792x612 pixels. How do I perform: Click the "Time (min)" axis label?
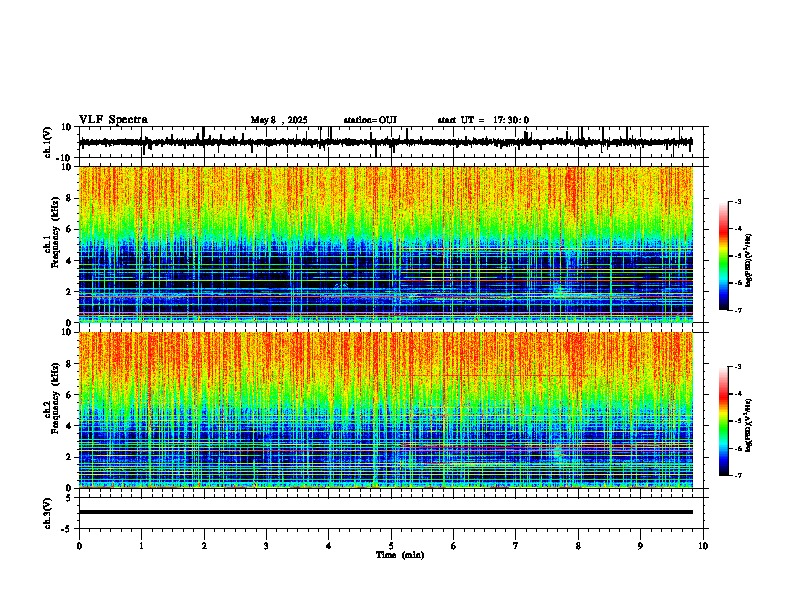(400, 555)
